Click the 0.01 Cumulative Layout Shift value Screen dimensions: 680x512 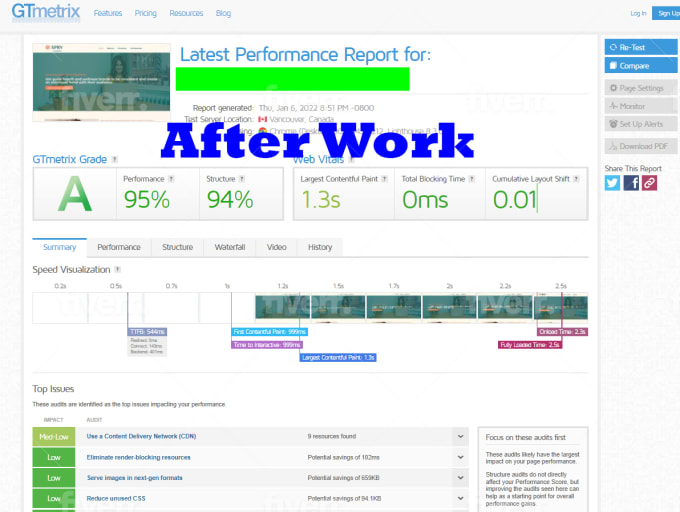tap(515, 200)
